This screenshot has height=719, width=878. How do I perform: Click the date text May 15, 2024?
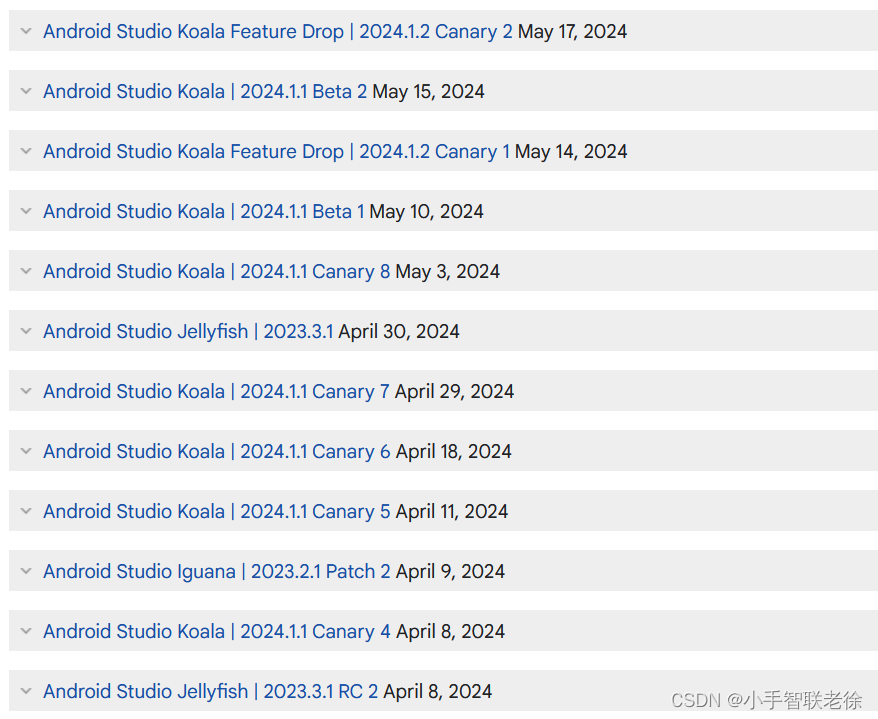click(428, 91)
